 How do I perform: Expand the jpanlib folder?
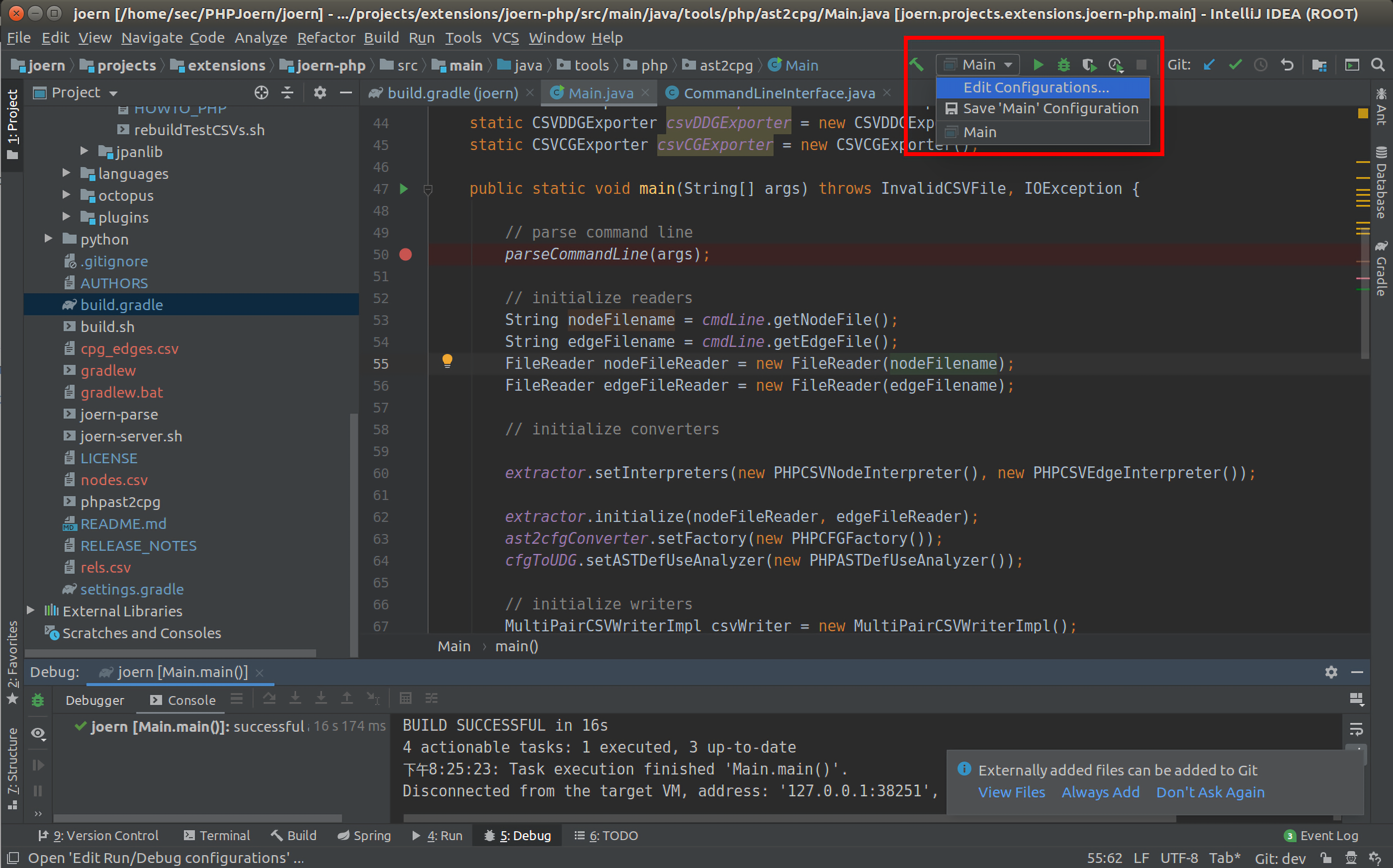click(x=85, y=151)
